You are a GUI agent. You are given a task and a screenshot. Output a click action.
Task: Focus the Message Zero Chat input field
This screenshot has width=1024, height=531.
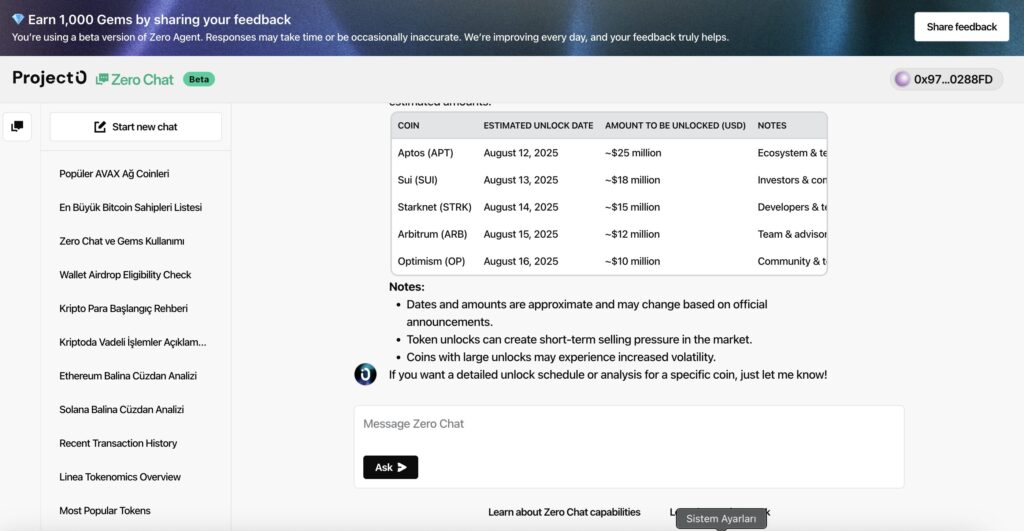[x=629, y=424]
